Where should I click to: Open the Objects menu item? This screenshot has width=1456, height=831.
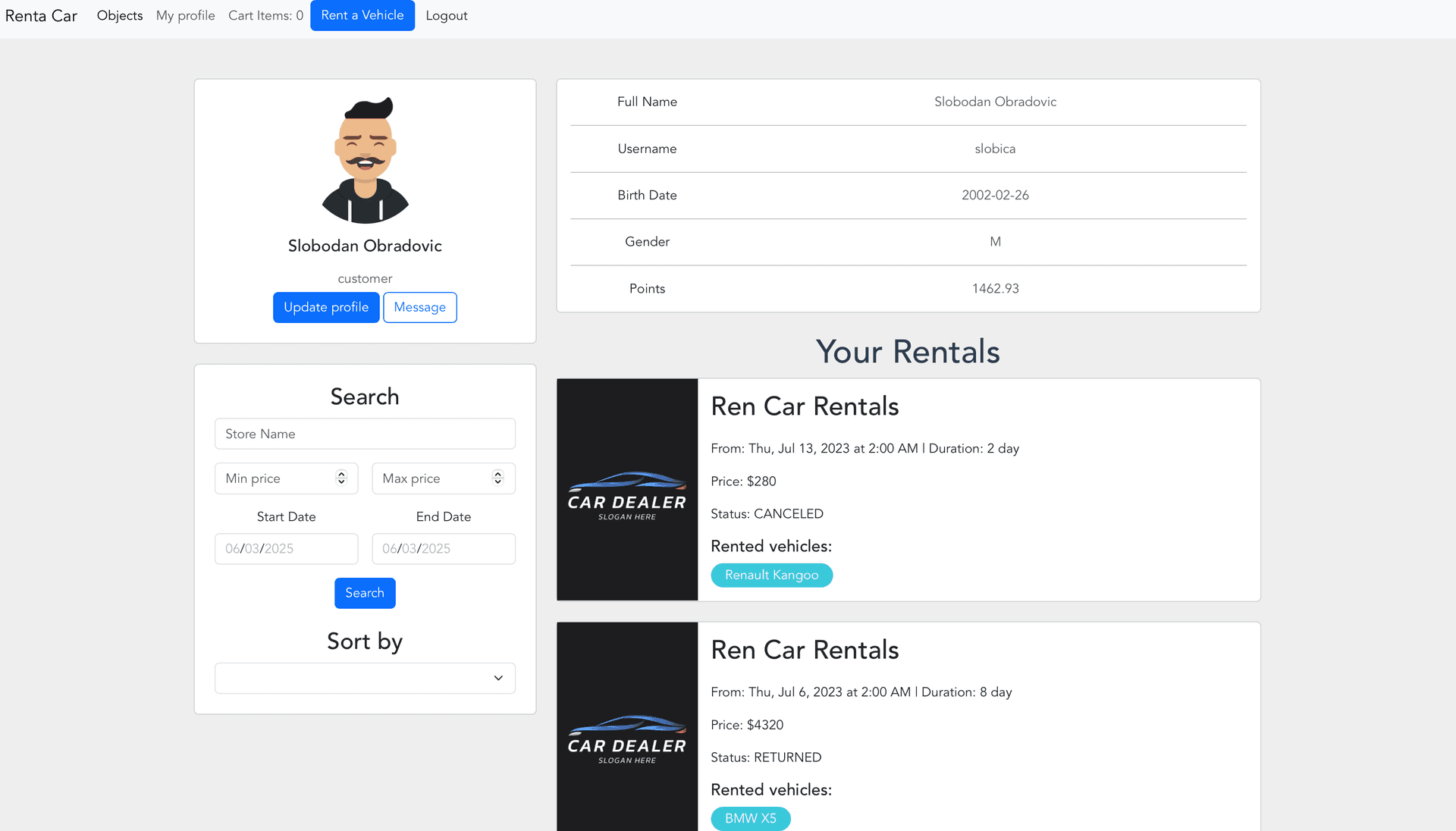[x=119, y=16]
